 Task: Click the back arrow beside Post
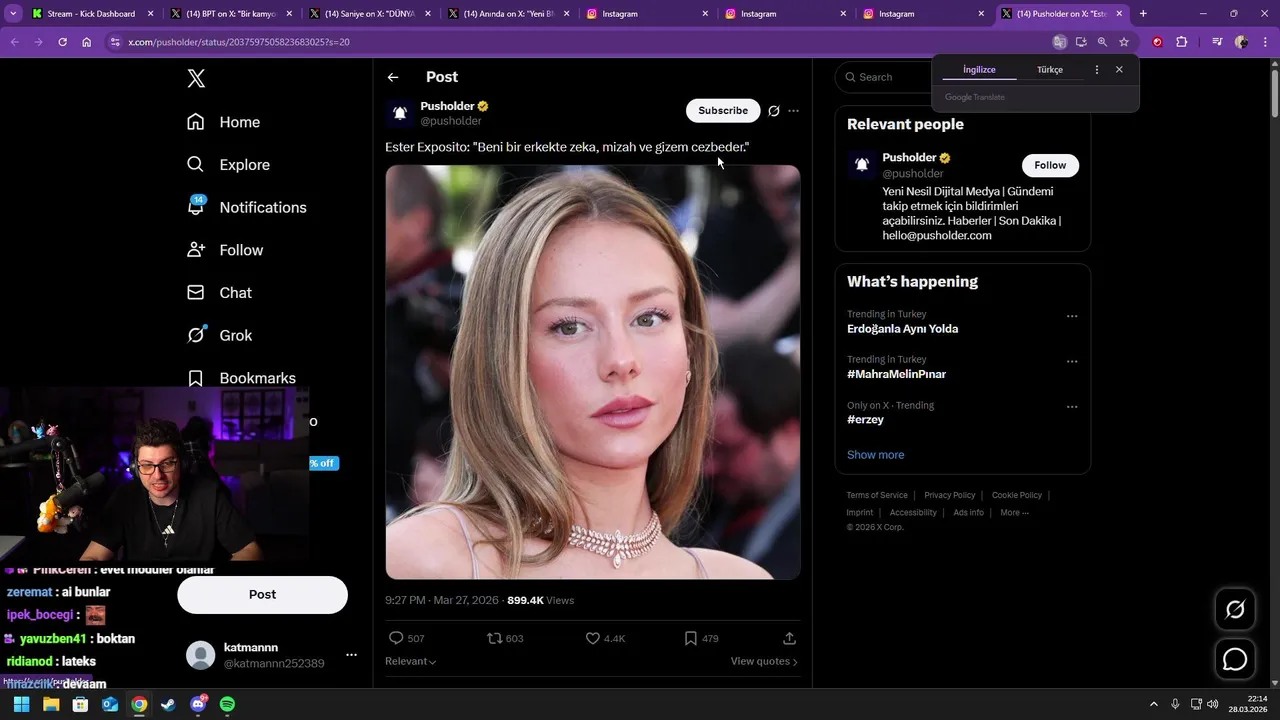393,77
